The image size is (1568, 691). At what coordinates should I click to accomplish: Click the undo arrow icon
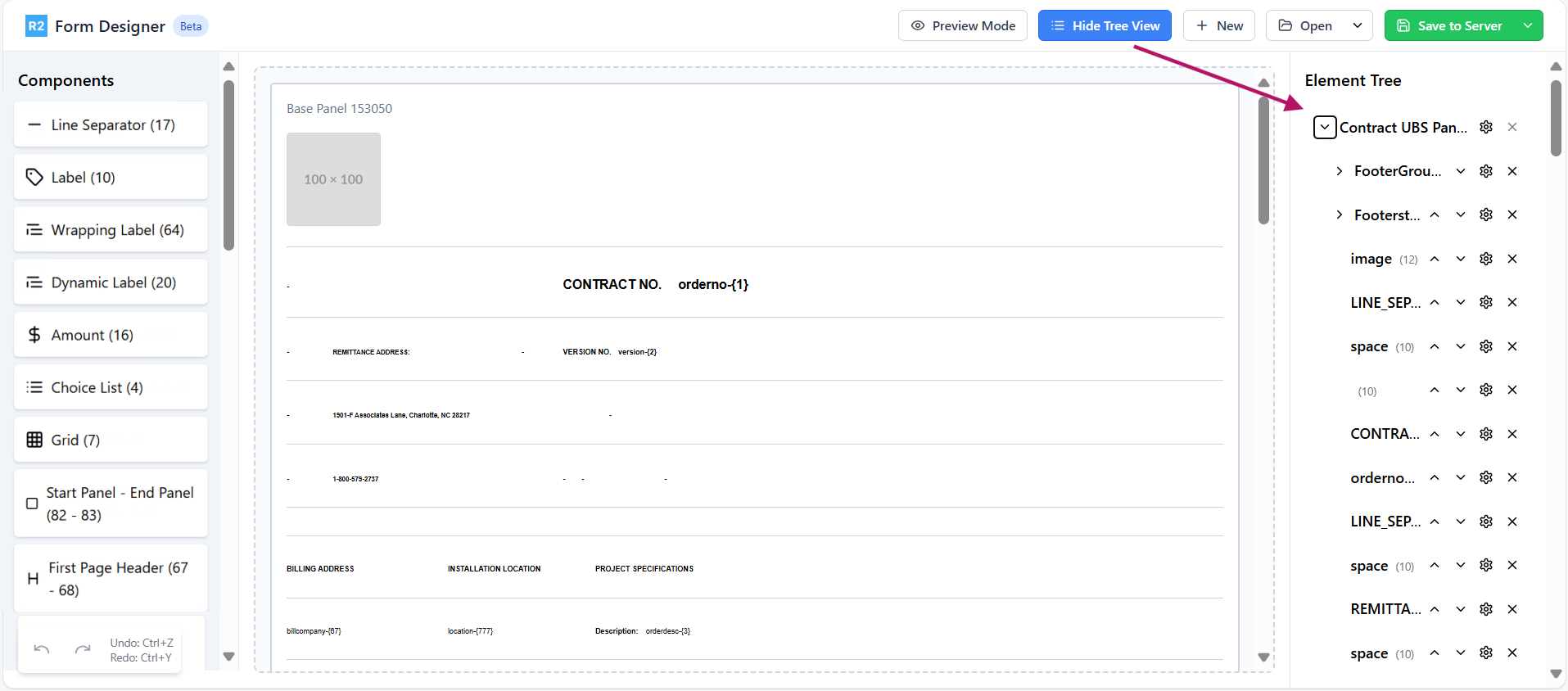42,650
